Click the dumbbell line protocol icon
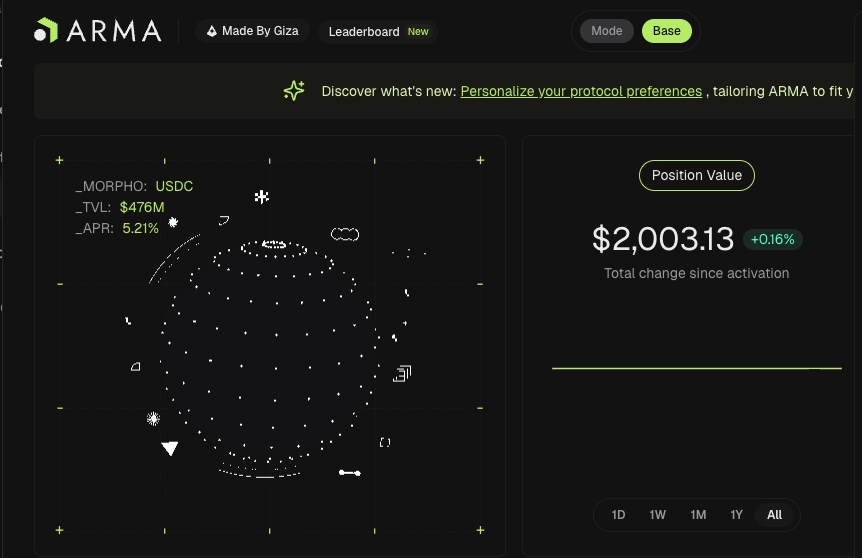The height and width of the screenshot is (558, 862). (x=350, y=473)
